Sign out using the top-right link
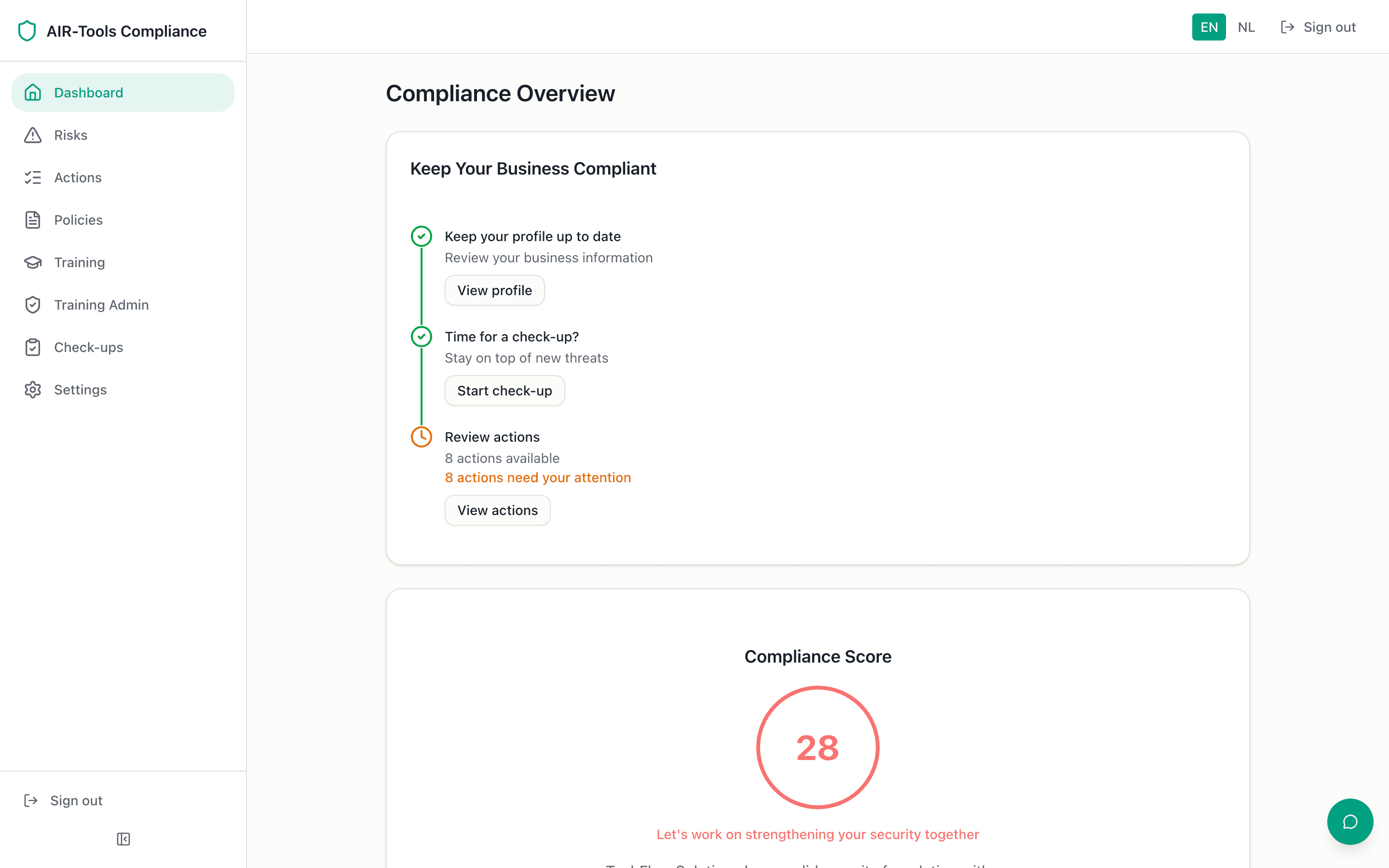 tap(1329, 27)
